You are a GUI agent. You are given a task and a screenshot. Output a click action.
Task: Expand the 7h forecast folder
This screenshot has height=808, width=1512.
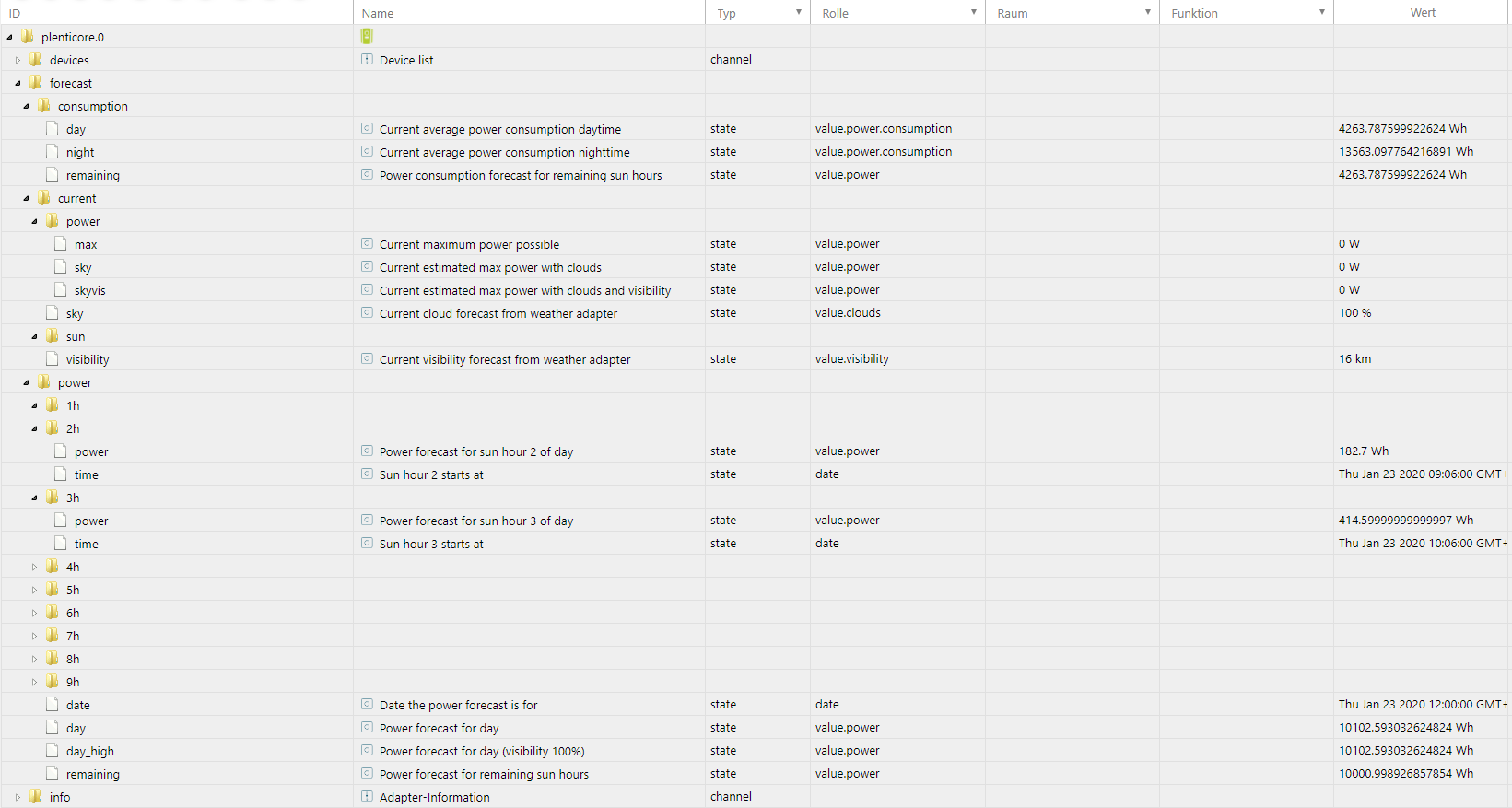(34, 636)
